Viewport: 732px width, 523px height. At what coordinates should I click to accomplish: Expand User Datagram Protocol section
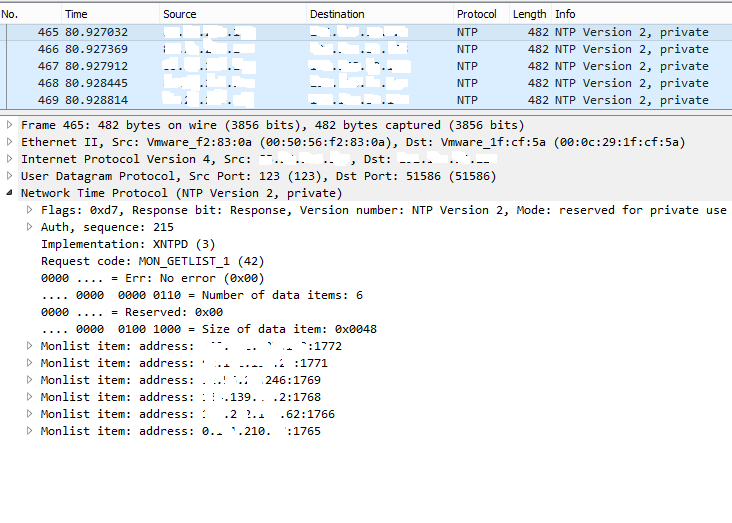pos(9,176)
